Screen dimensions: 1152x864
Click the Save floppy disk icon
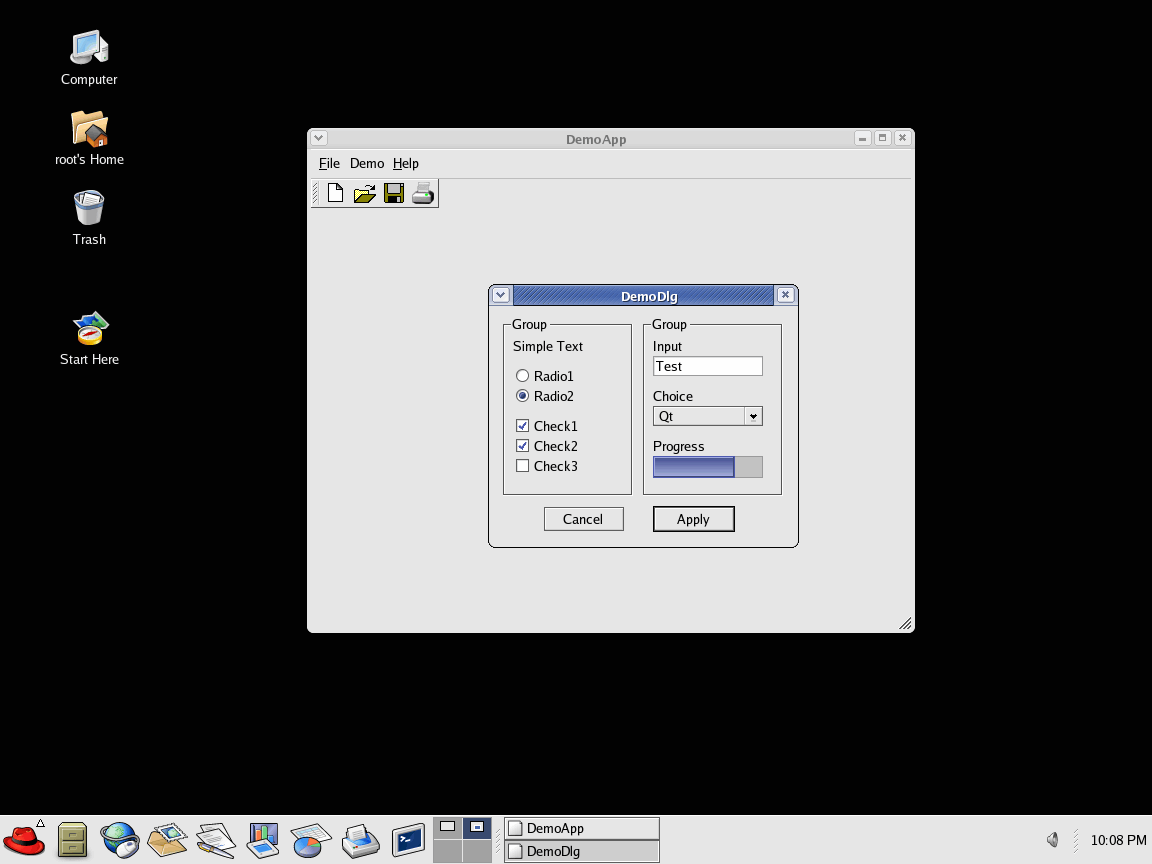394,193
